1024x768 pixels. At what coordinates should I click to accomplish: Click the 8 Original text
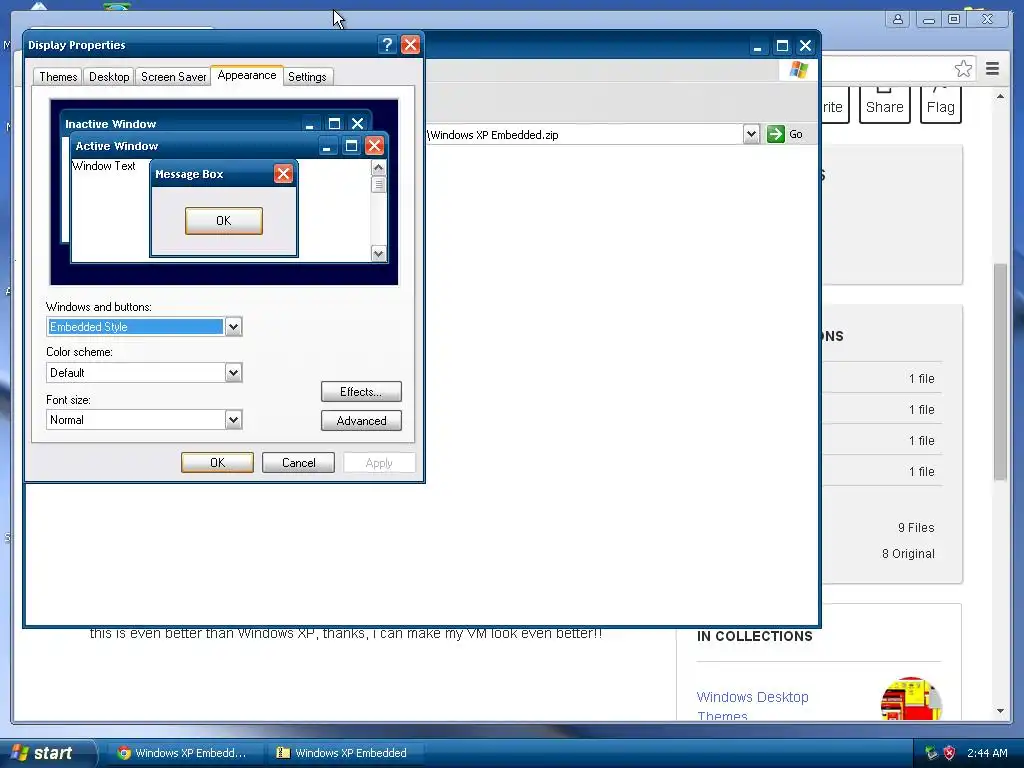click(x=908, y=554)
